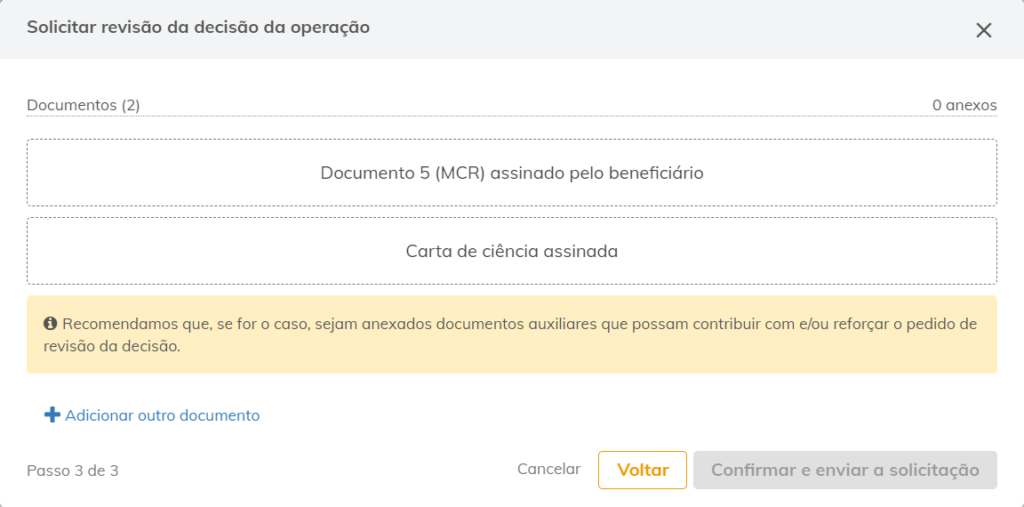
Task: Select the Documentos (2) section label
Action: pyautogui.click(x=83, y=105)
